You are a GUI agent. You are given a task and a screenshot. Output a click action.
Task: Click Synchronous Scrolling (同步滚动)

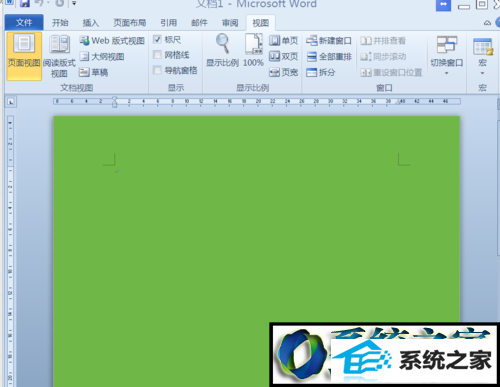coord(383,56)
